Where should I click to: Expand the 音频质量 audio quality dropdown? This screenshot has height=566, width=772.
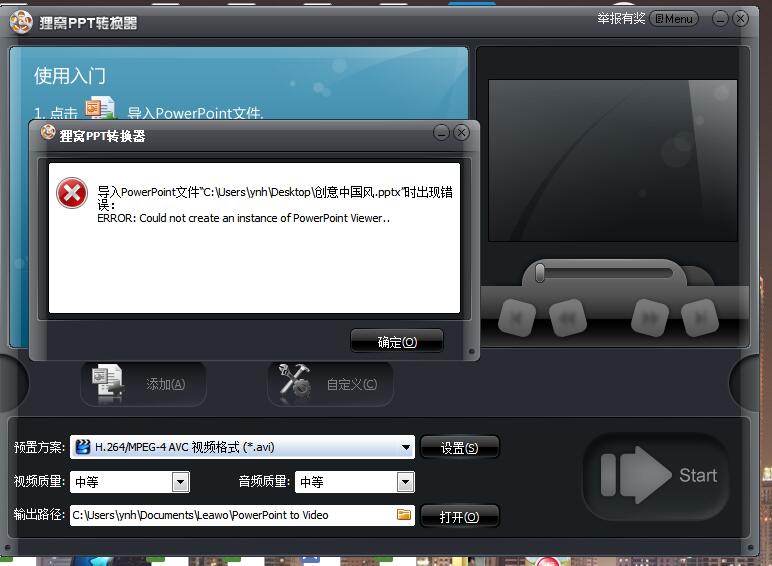[x=405, y=482]
